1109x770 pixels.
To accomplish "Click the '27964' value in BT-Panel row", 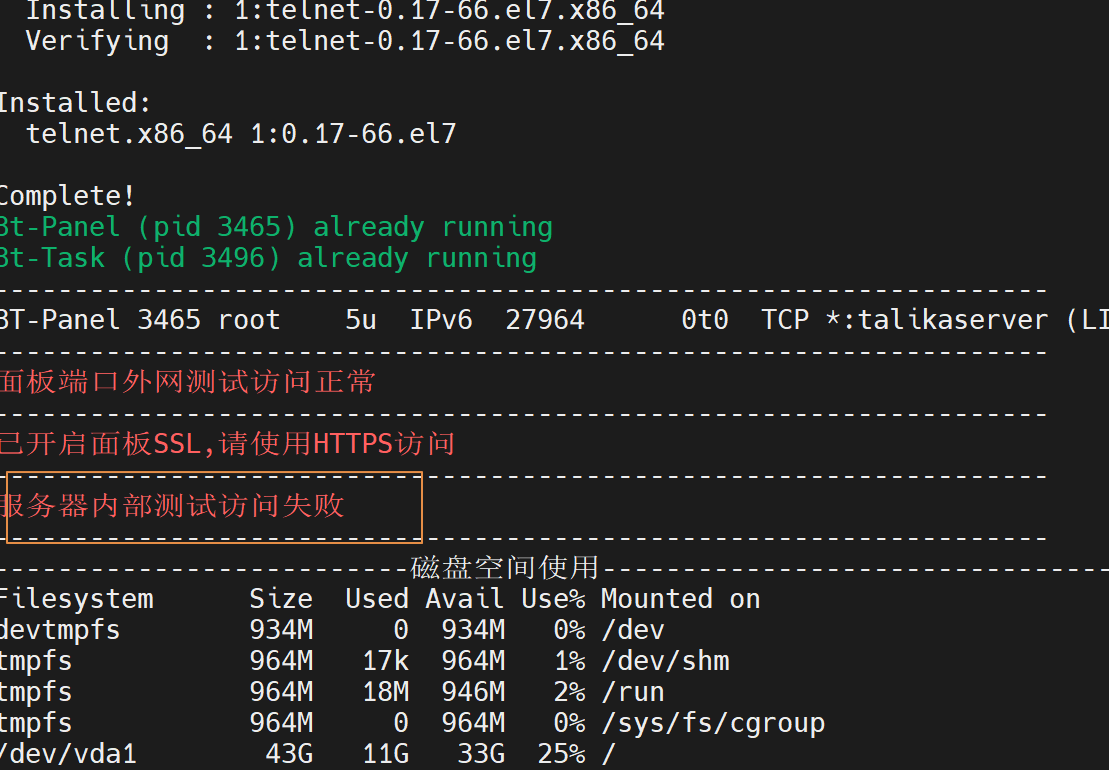I will click(545, 320).
